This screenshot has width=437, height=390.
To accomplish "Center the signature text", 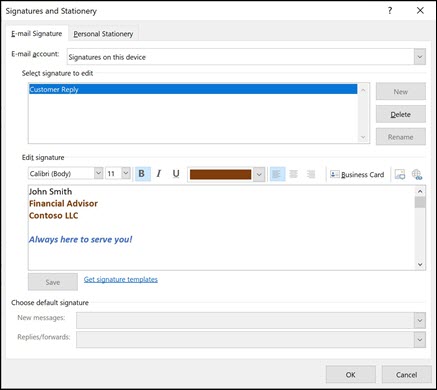I will click(x=294, y=174).
